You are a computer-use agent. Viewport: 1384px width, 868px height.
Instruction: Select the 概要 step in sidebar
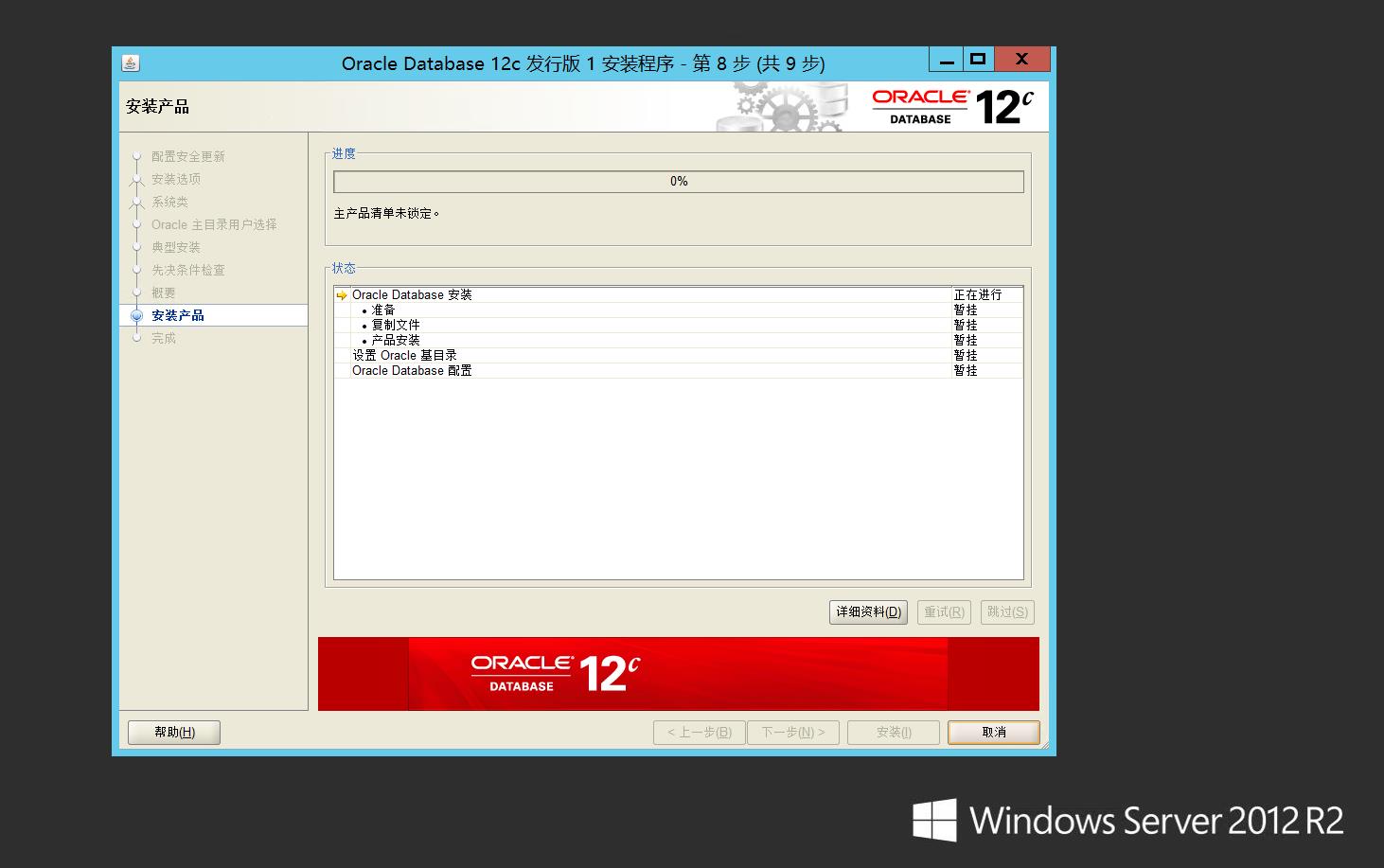point(163,292)
